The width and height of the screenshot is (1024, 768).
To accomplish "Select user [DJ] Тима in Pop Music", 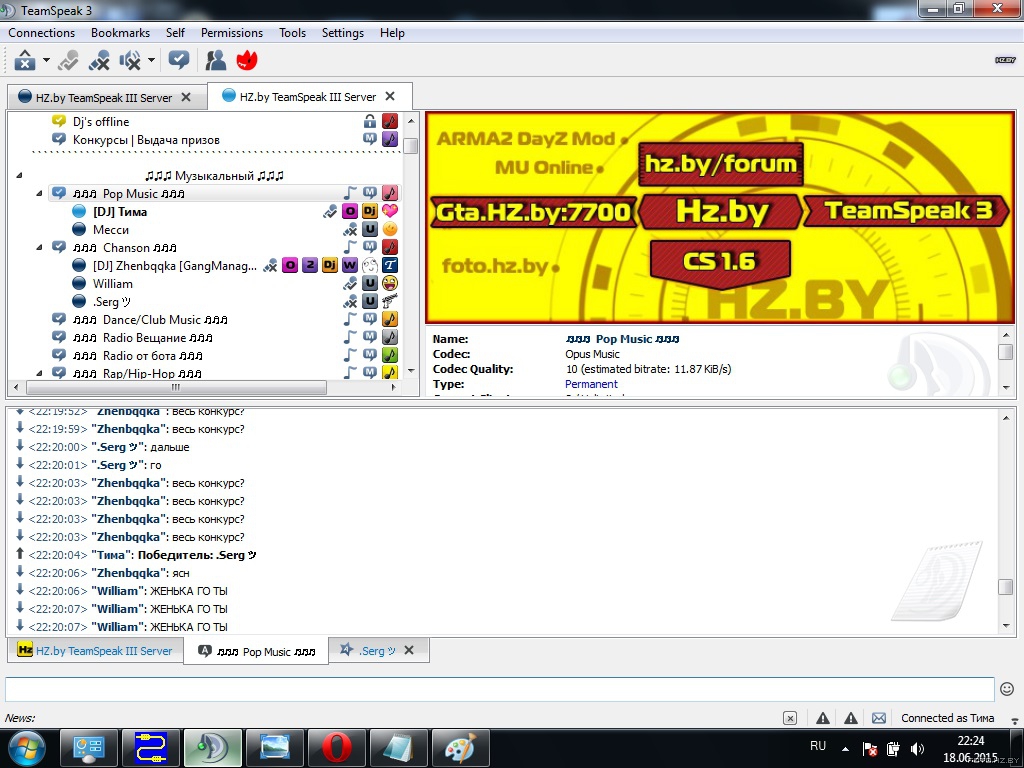I will (x=120, y=212).
